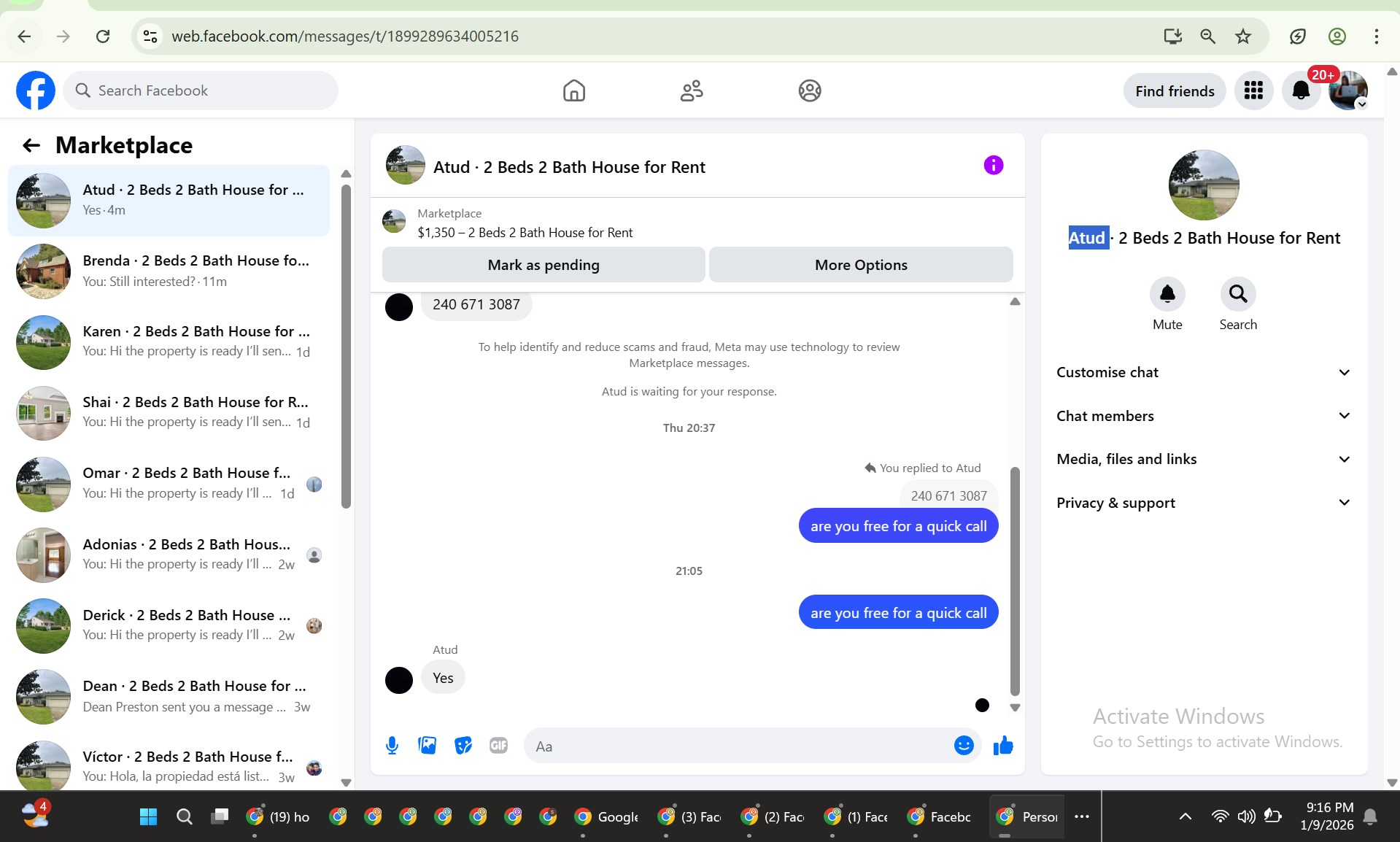1400x842 pixels.
Task: Open the Brenda conversation
Action: coord(169,271)
